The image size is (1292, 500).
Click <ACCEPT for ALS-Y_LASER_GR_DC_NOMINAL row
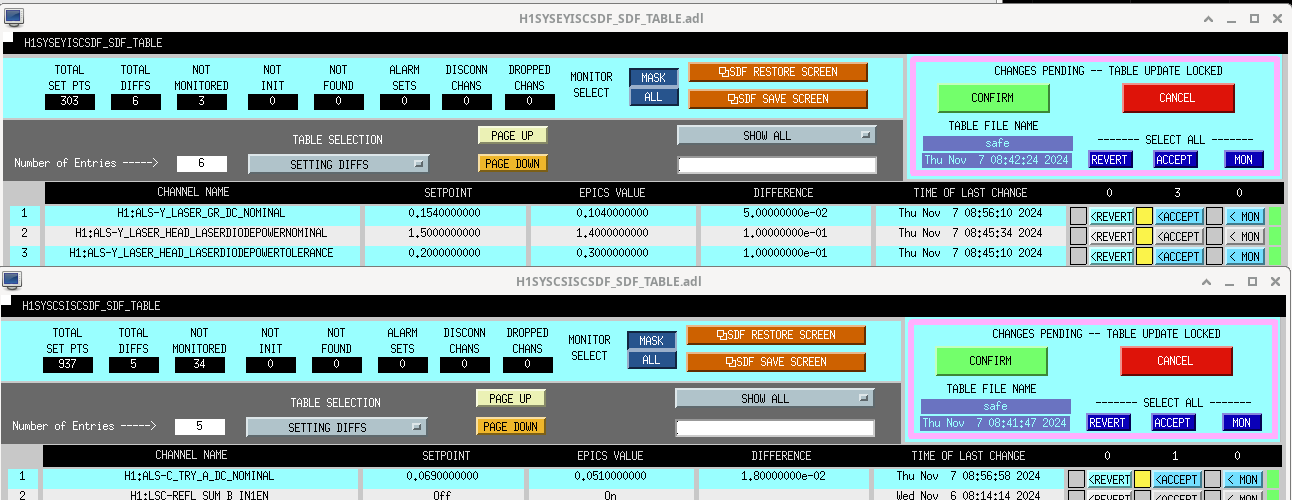coord(1178,215)
